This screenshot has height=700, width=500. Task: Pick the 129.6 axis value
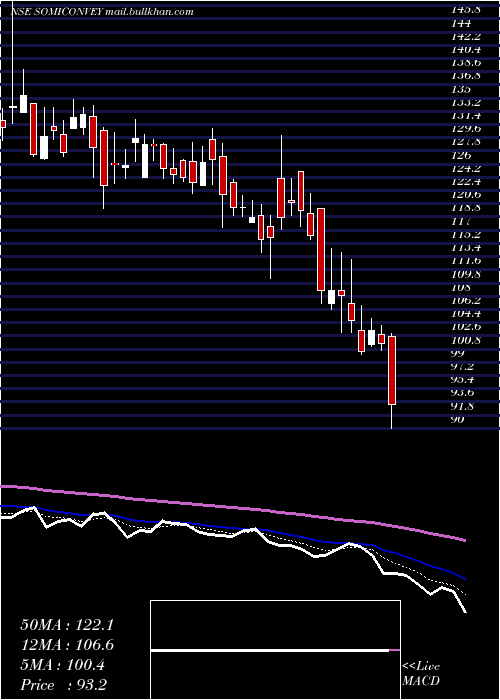click(468, 128)
